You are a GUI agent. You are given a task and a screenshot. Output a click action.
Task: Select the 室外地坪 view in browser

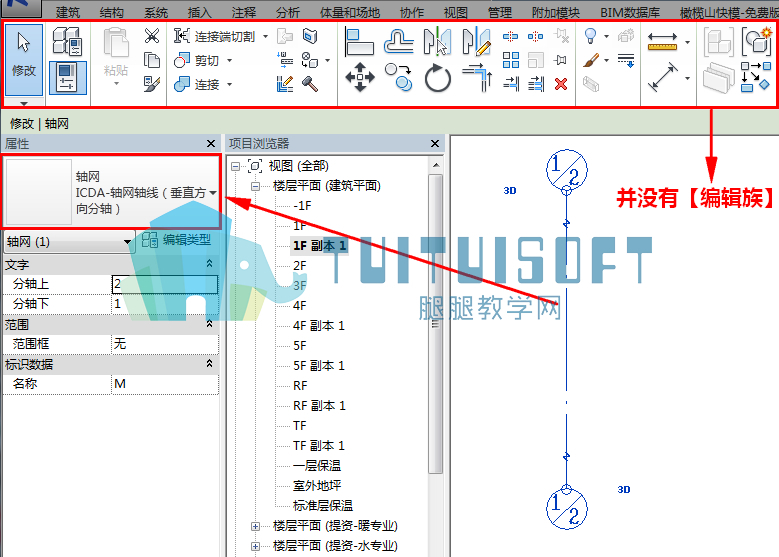pos(317,485)
